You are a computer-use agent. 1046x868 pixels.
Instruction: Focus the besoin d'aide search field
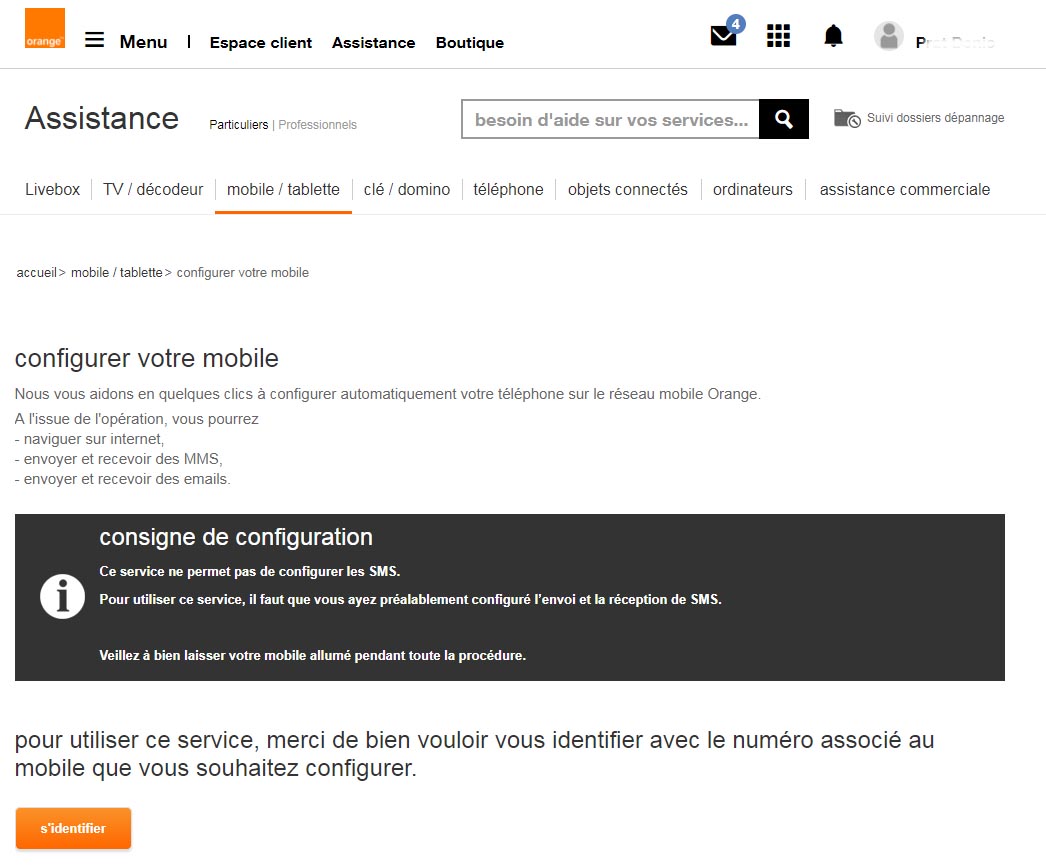(x=610, y=119)
